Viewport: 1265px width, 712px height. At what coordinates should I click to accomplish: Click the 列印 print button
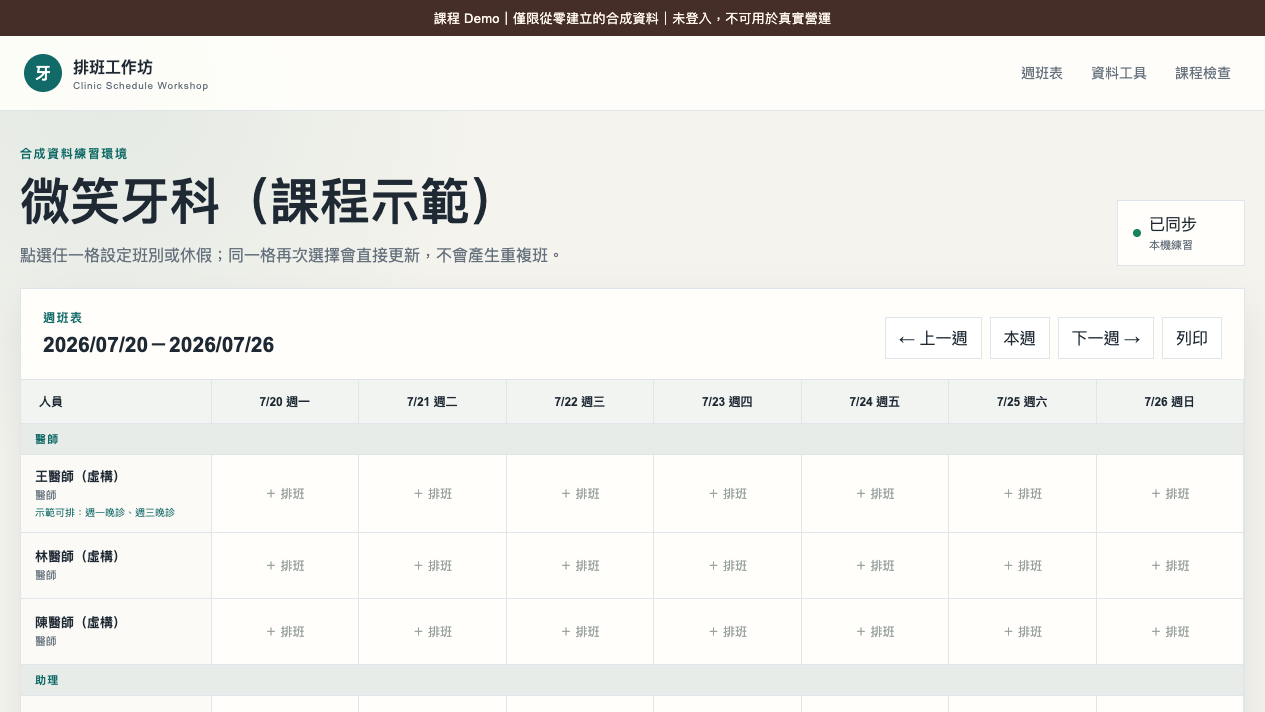click(x=1192, y=338)
